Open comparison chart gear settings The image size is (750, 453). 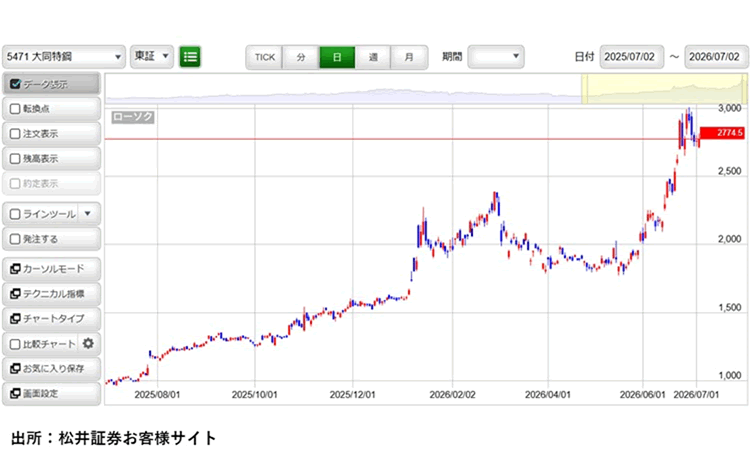pos(88,343)
